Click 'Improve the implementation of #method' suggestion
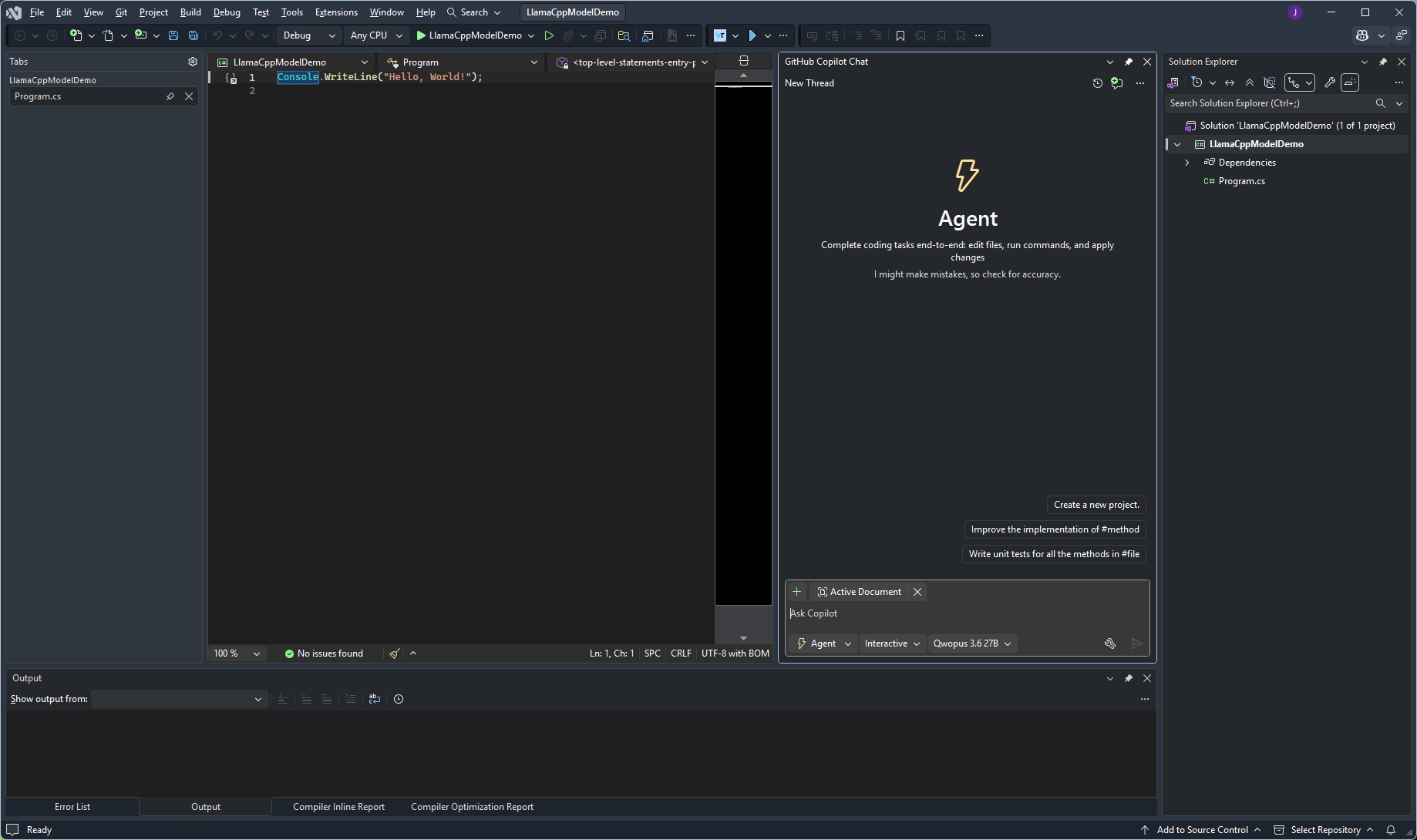 coord(1055,529)
